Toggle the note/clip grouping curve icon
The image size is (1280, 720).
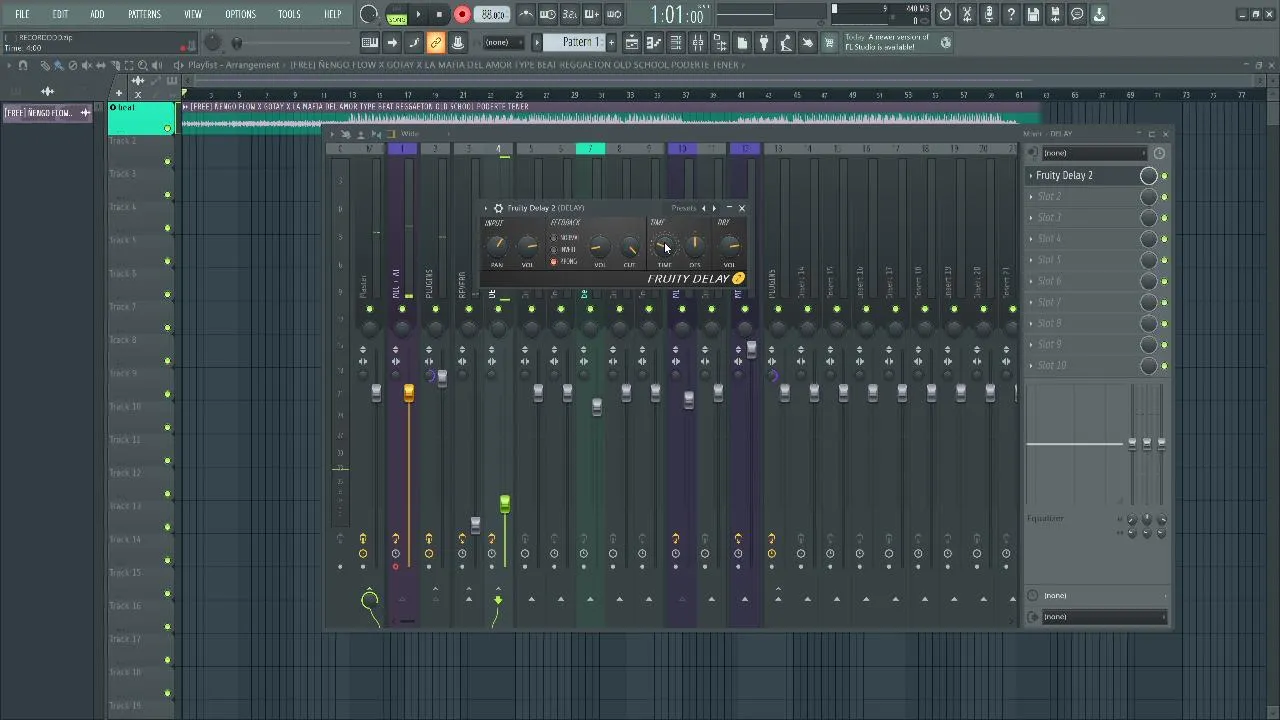coord(414,42)
